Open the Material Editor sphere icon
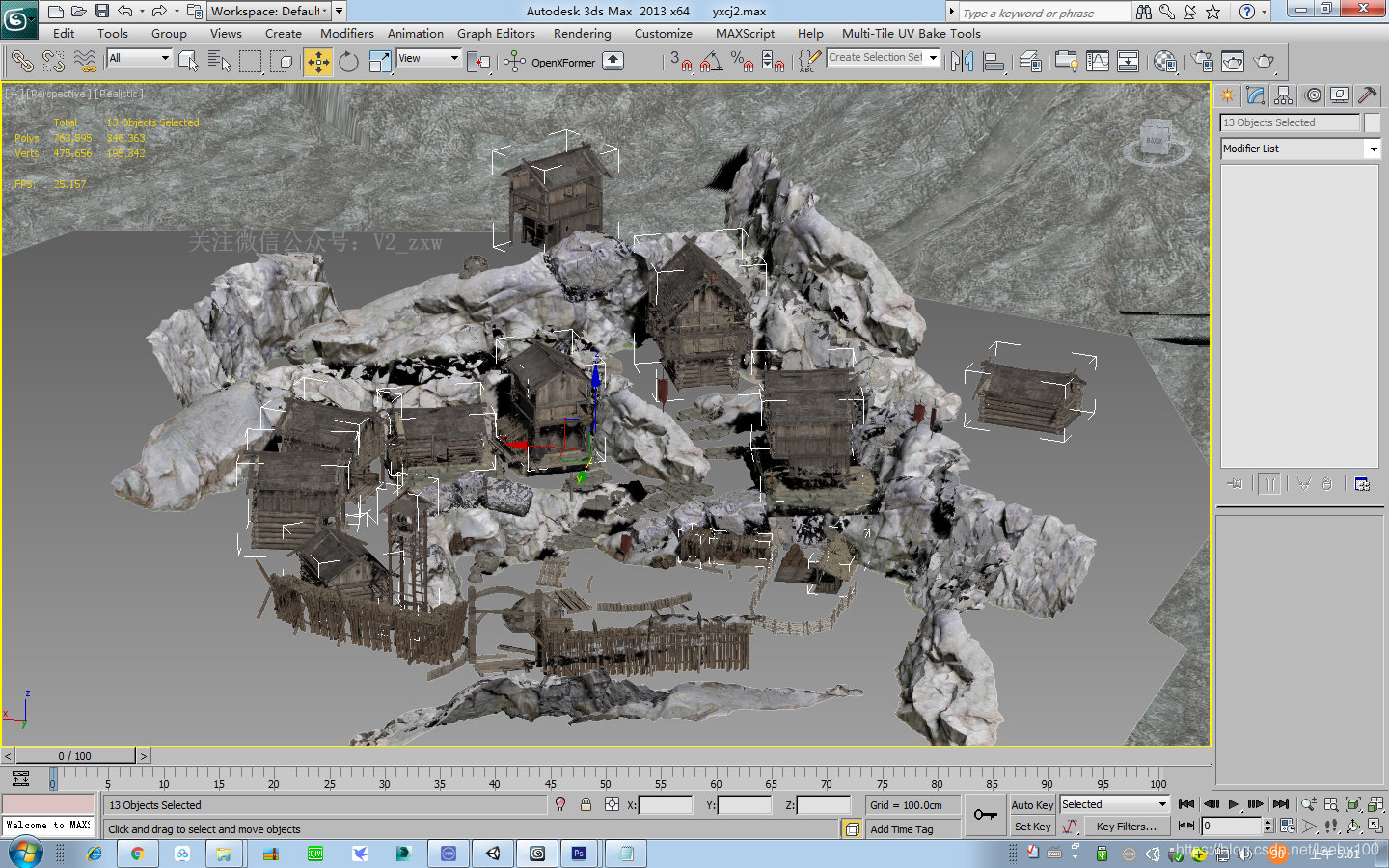 [x=1165, y=62]
